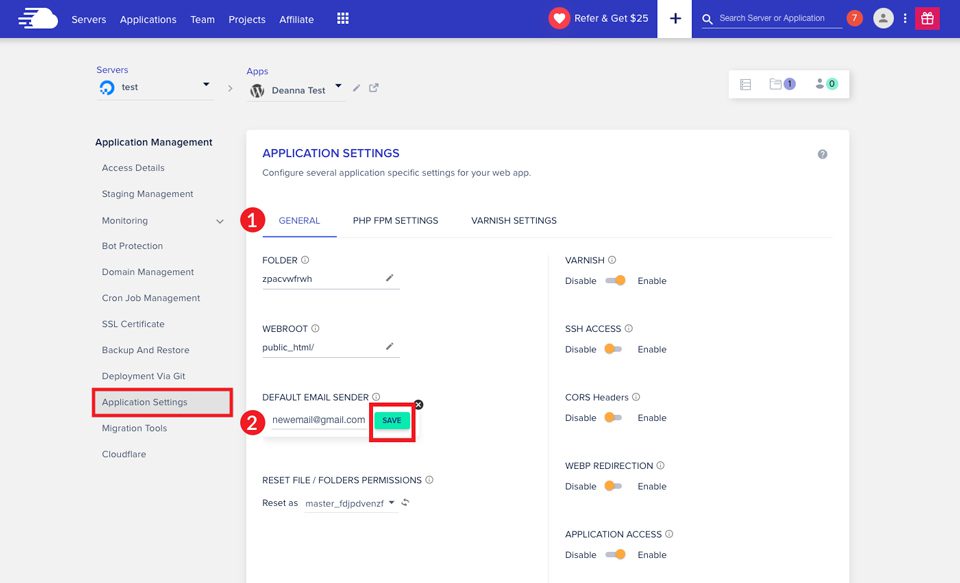The image size is (960, 583).
Task: Click the edit pencil next to WEBROOT field
Action: (x=390, y=347)
